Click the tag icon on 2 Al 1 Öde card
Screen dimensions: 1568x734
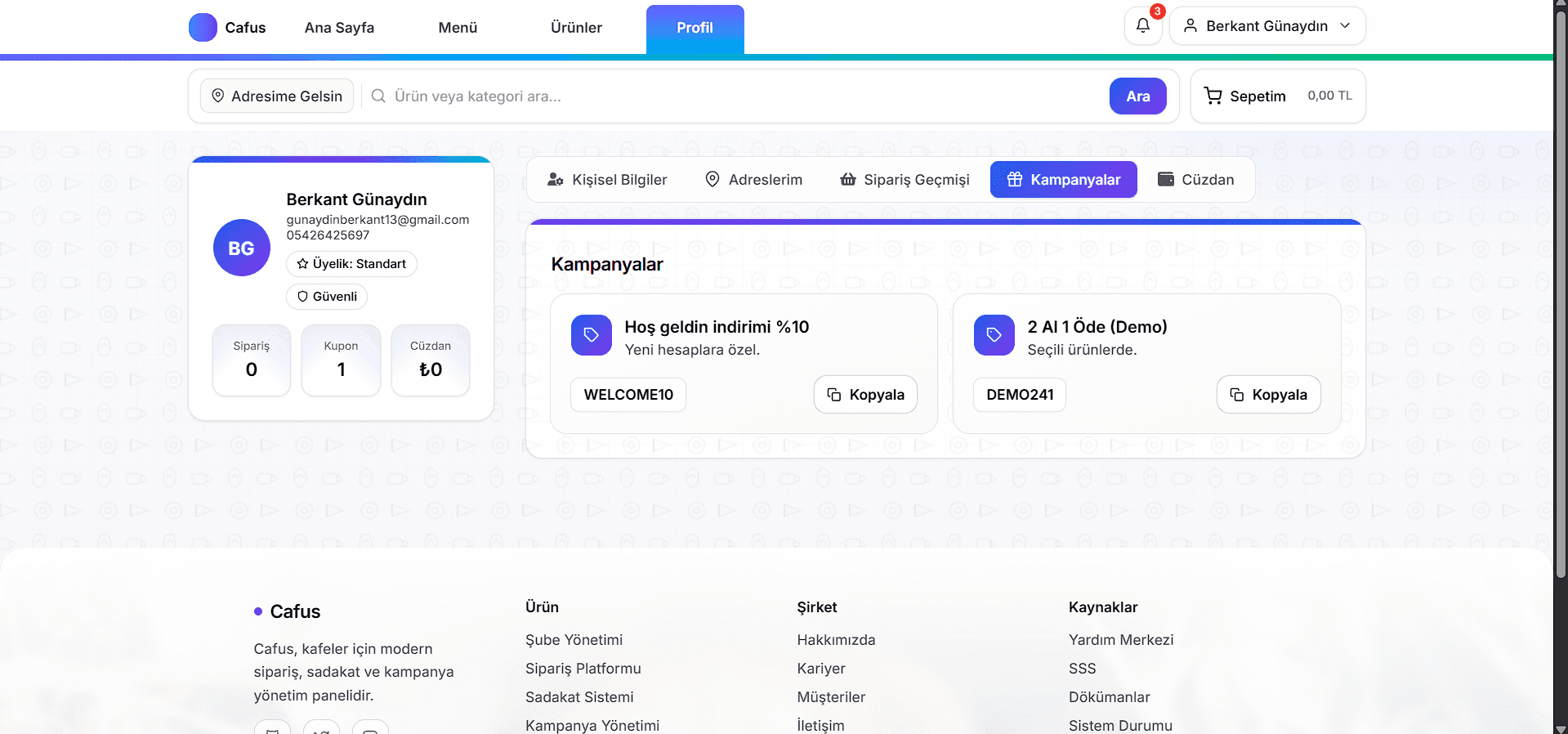coord(994,335)
